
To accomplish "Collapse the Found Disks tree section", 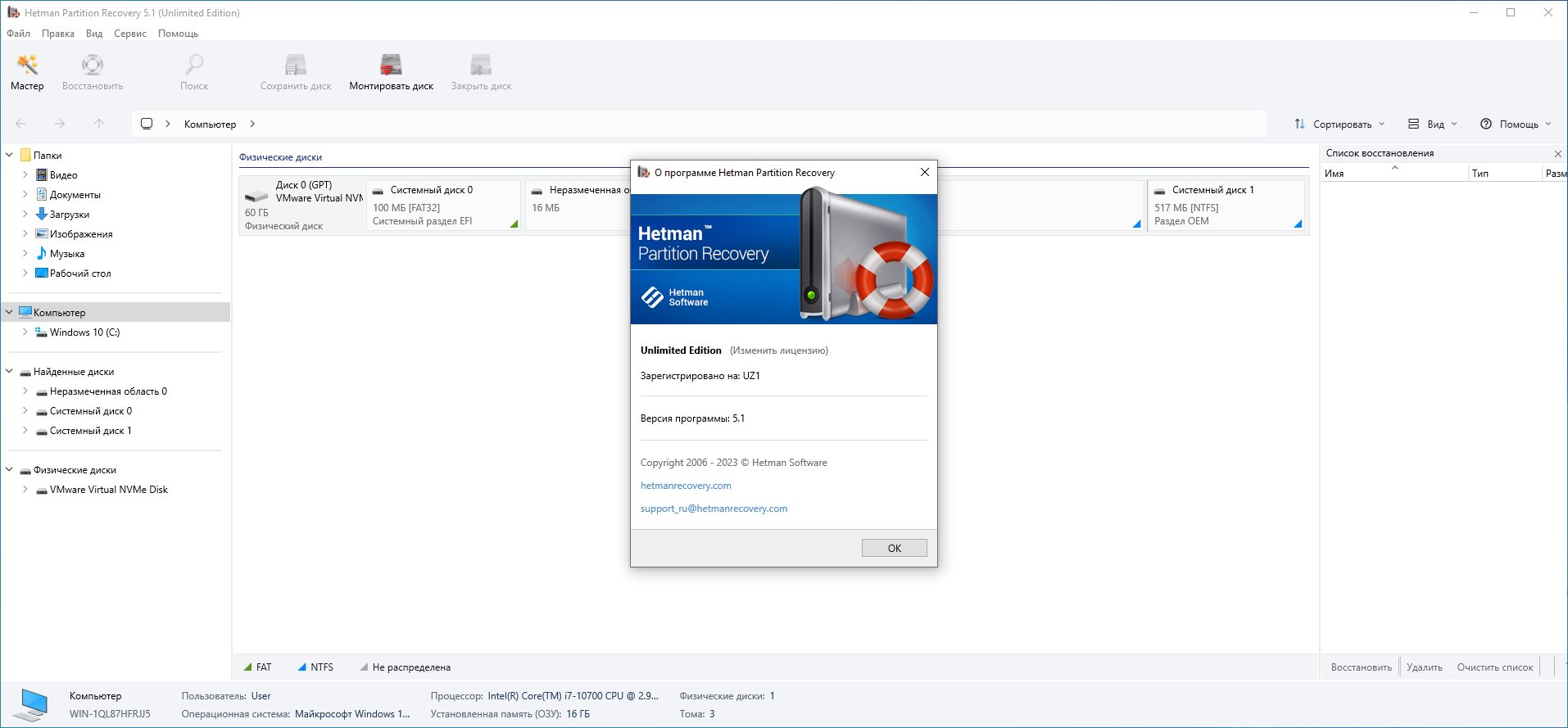I will [x=9, y=372].
